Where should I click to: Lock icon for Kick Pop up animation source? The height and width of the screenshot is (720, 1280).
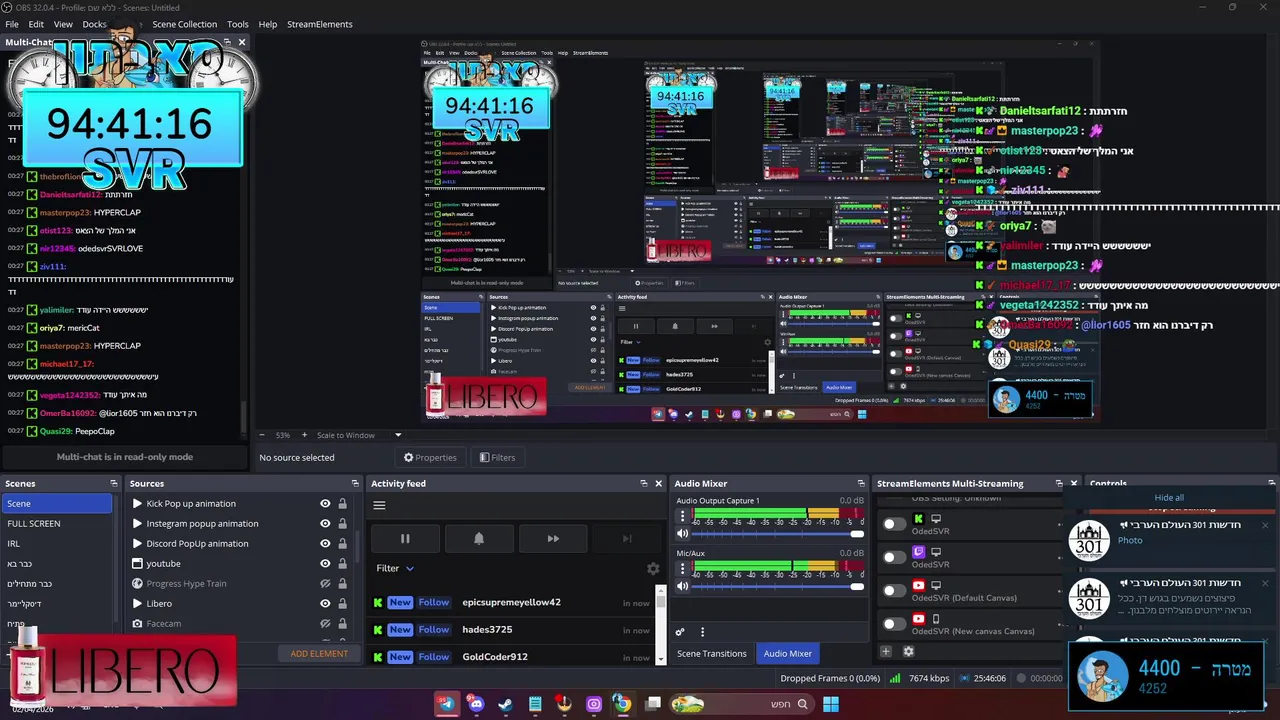point(342,504)
